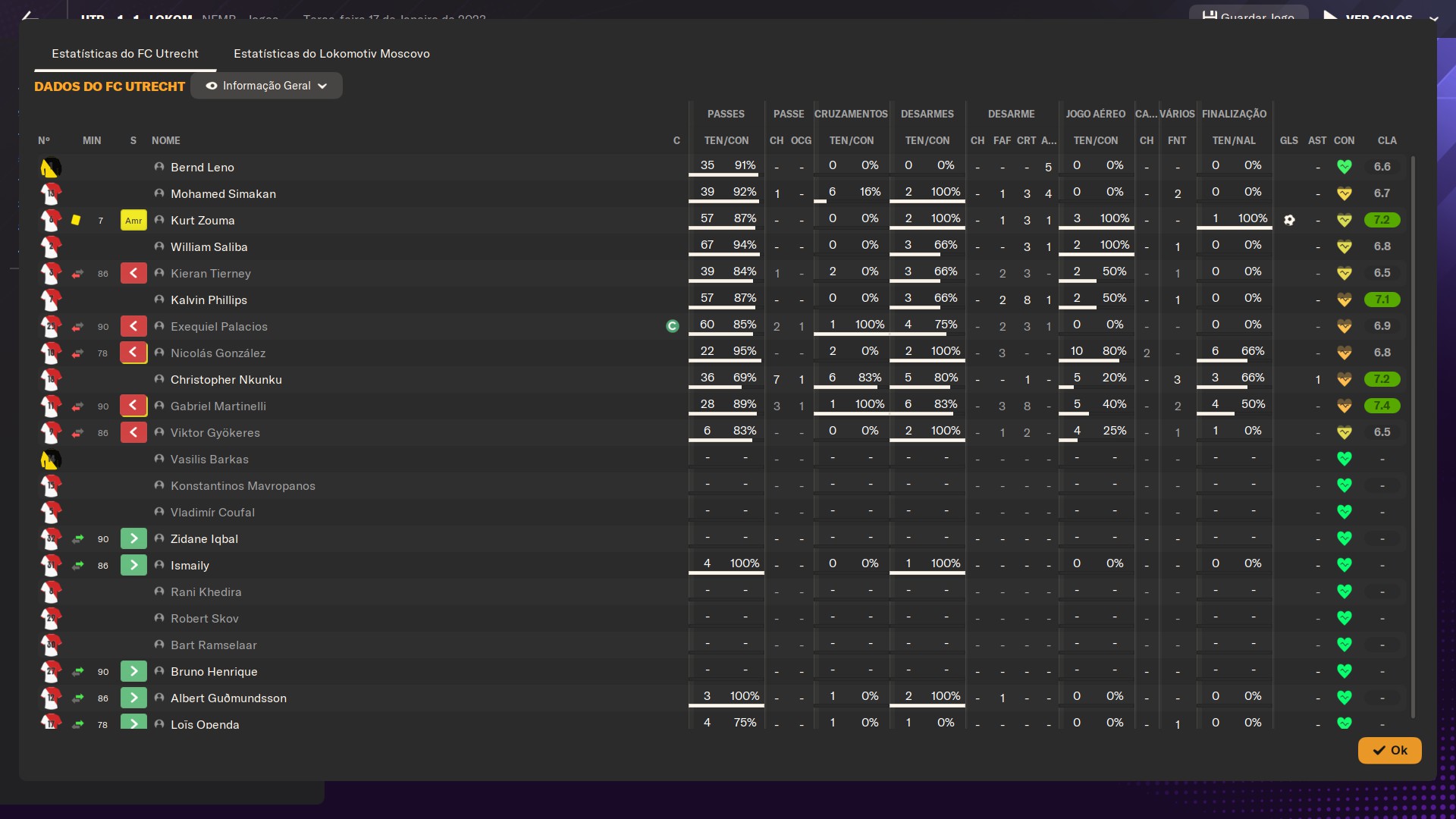Click the FINALIZAÇÃO group header
The image size is (1456, 819).
click(x=1234, y=114)
